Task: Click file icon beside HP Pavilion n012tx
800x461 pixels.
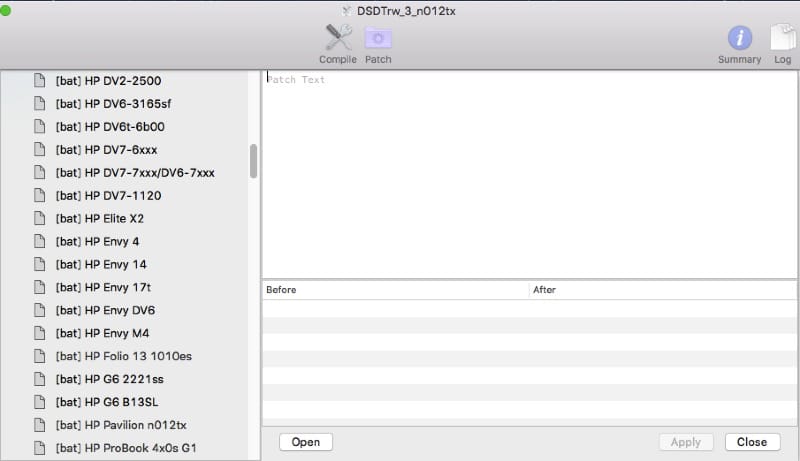Action: tap(40, 425)
